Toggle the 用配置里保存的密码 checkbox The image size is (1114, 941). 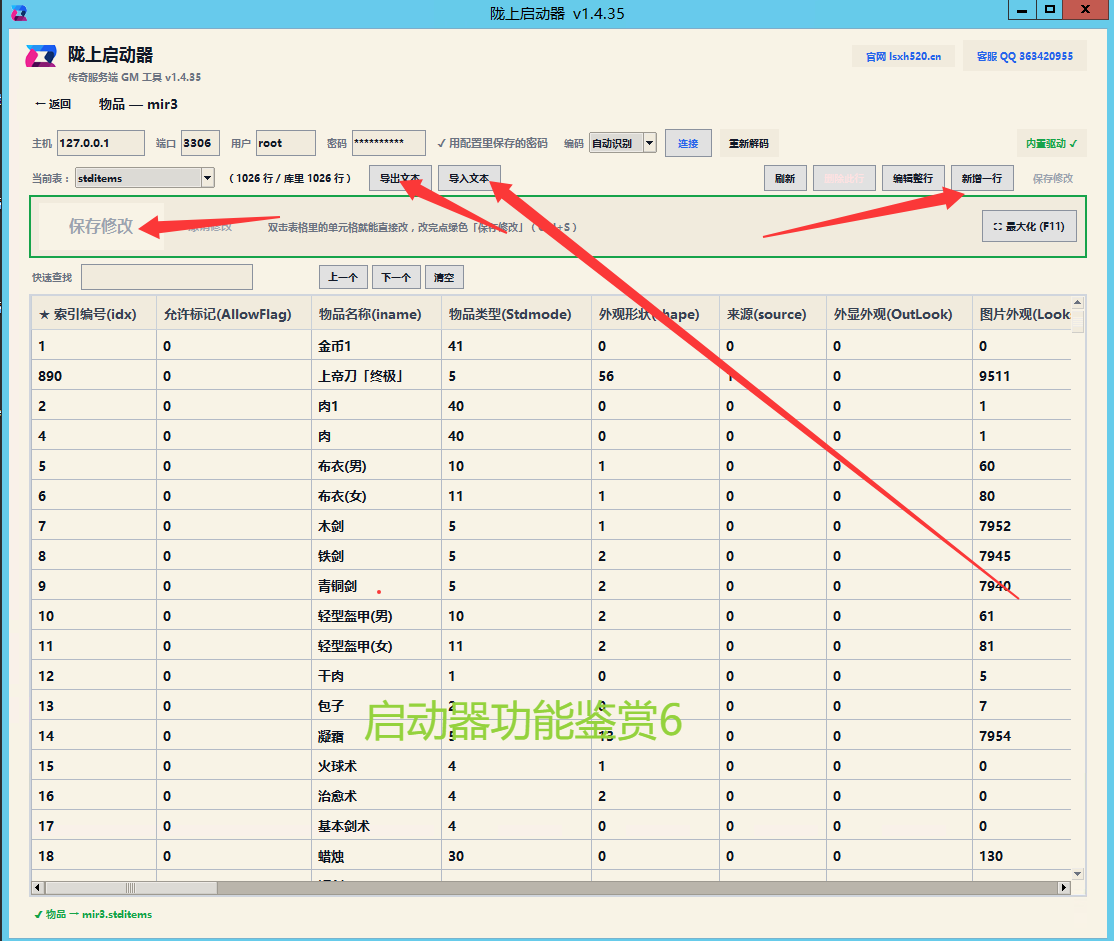pyautogui.click(x=492, y=143)
